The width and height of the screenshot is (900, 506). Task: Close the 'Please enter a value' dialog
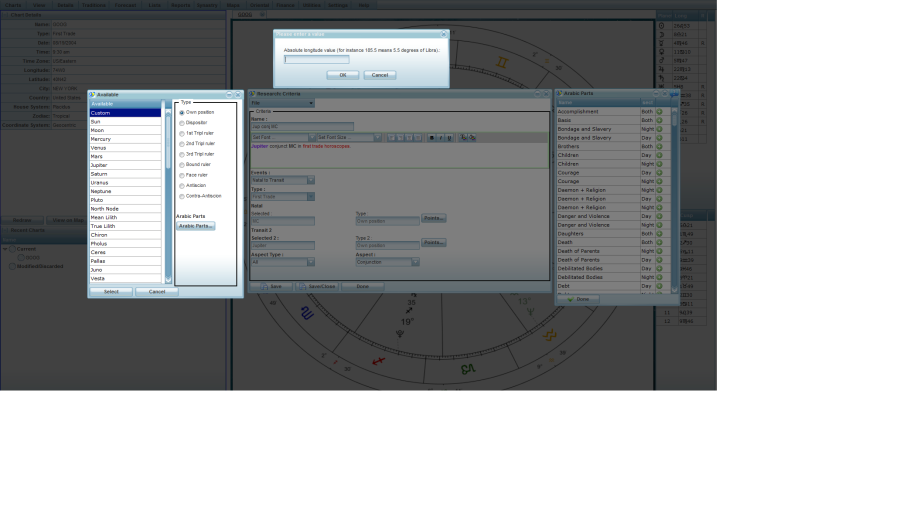(444, 34)
